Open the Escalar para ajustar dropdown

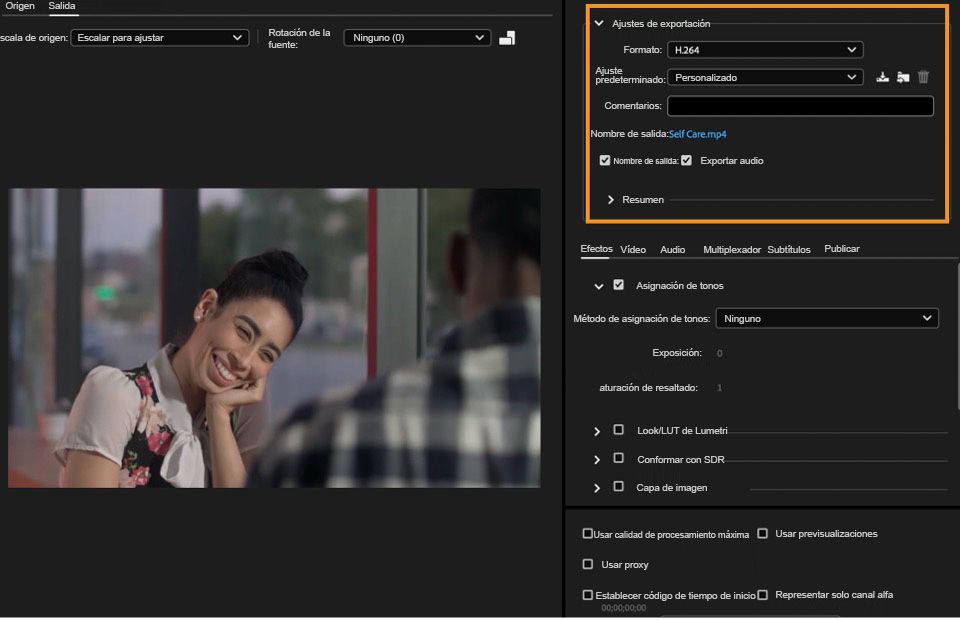159,38
